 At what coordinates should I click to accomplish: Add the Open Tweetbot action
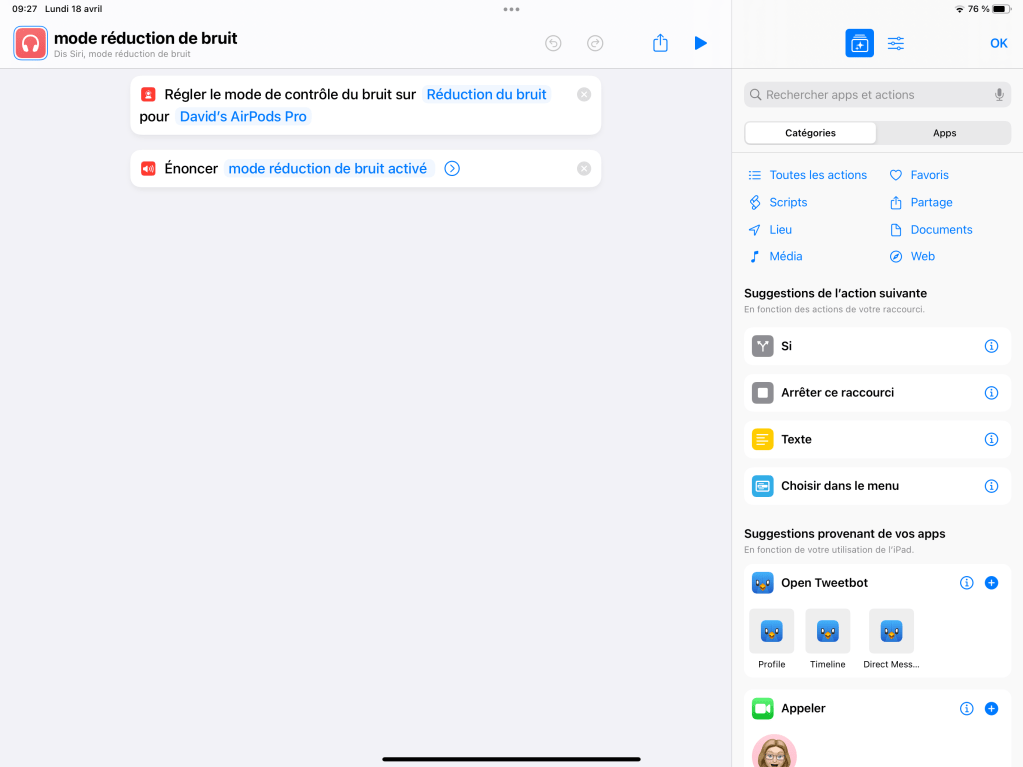point(991,583)
